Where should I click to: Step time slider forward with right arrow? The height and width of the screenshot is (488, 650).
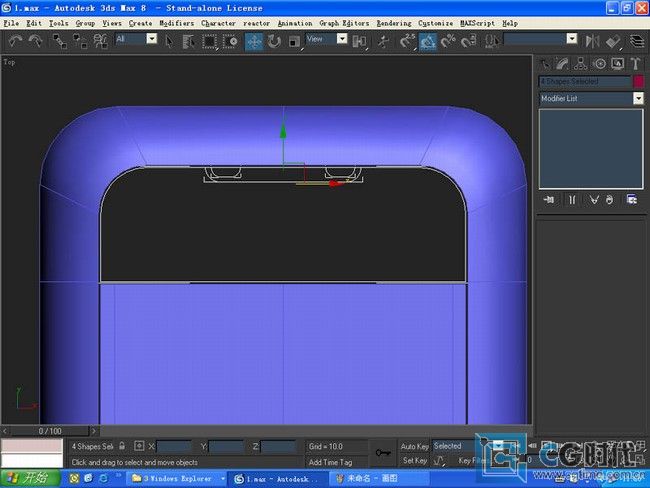pos(94,431)
